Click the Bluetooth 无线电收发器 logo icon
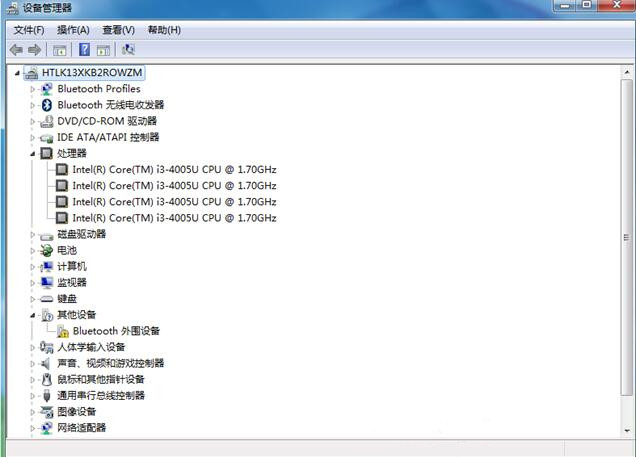The width and height of the screenshot is (636, 457). click(47, 105)
